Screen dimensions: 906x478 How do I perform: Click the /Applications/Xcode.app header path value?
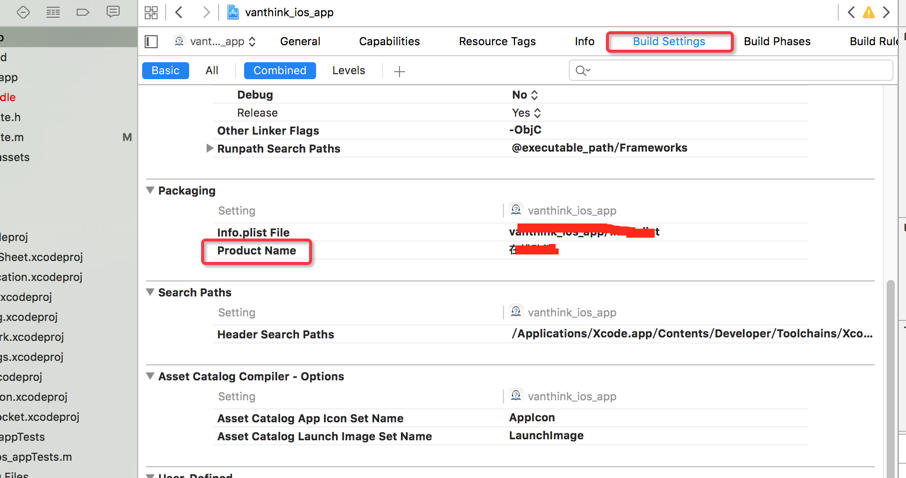pyautogui.click(x=692, y=334)
